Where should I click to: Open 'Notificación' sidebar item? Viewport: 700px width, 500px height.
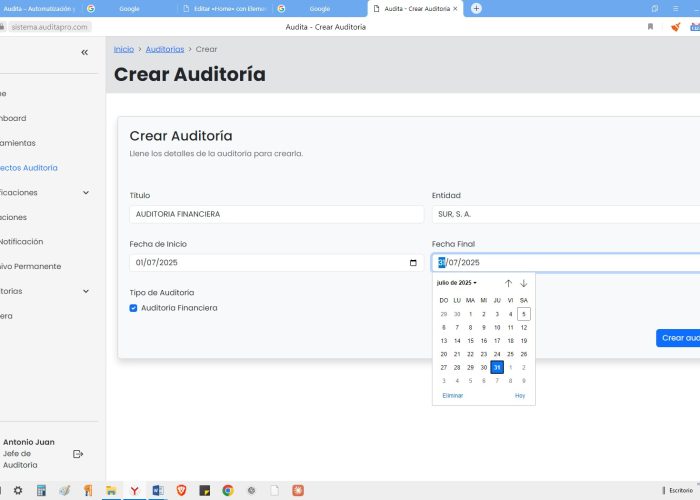21,242
